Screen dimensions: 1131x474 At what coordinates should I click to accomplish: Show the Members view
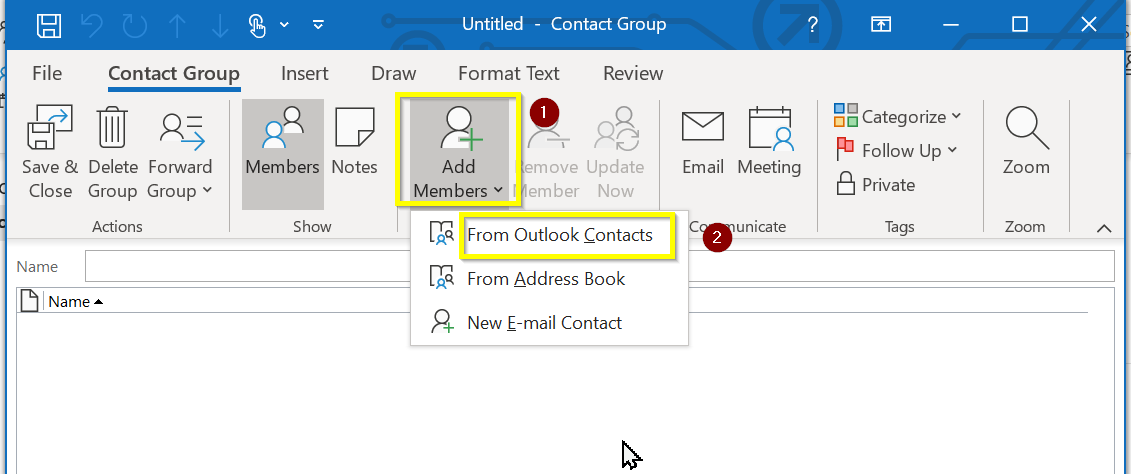[x=283, y=153]
